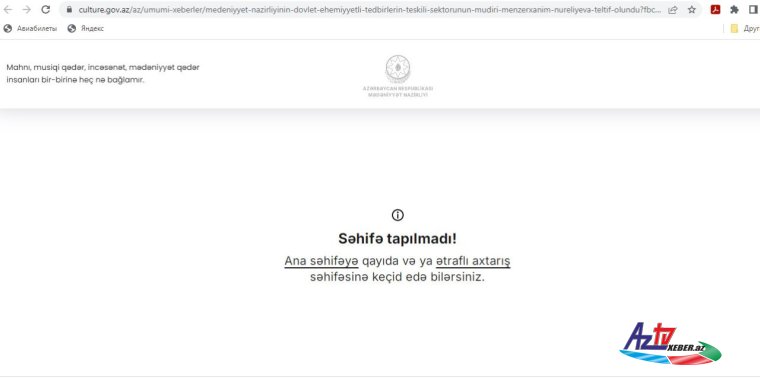Click the browser forward arrow

[x=27, y=10]
